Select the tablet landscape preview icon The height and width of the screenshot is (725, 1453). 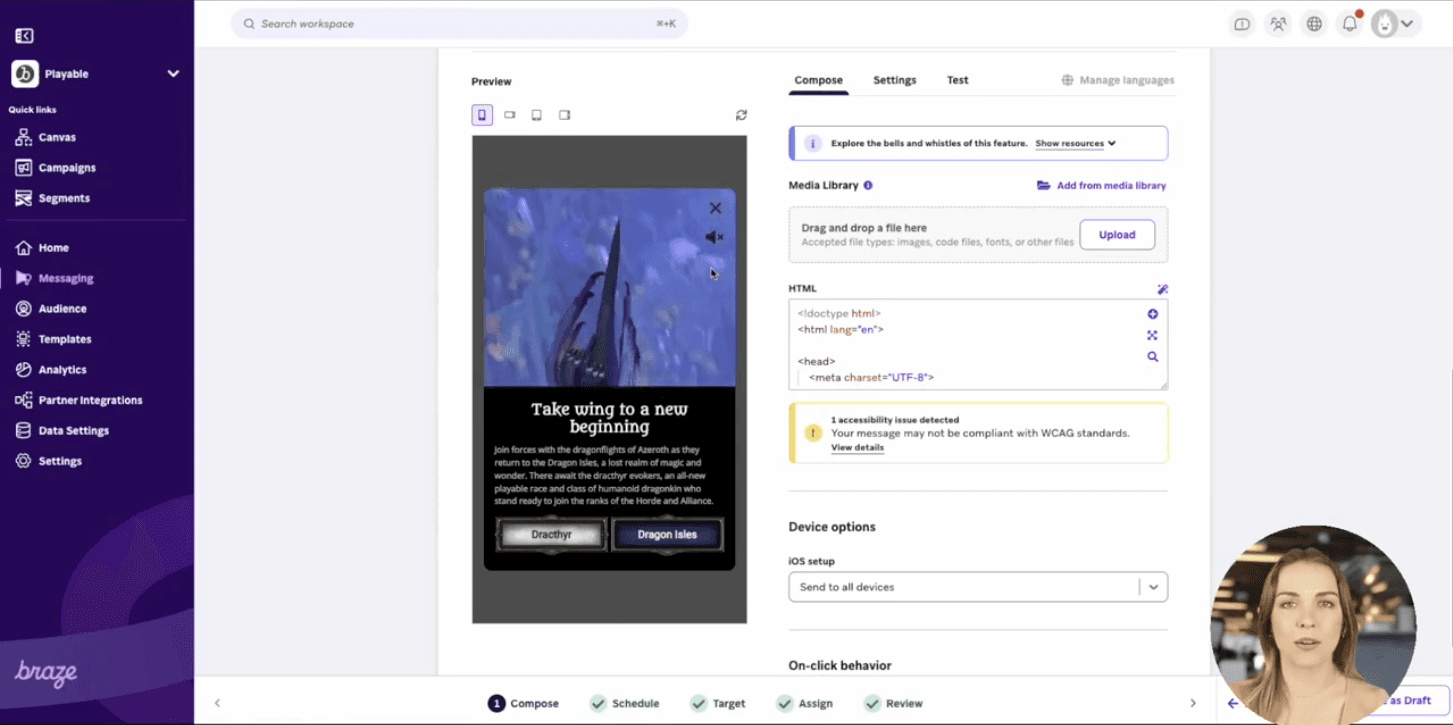pos(565,115)
